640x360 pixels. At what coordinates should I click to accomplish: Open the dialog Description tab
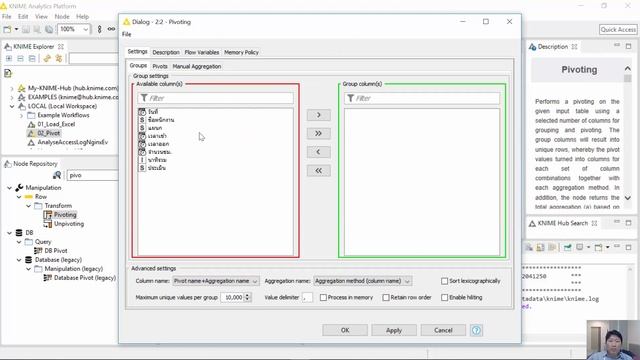click(166, 52)
